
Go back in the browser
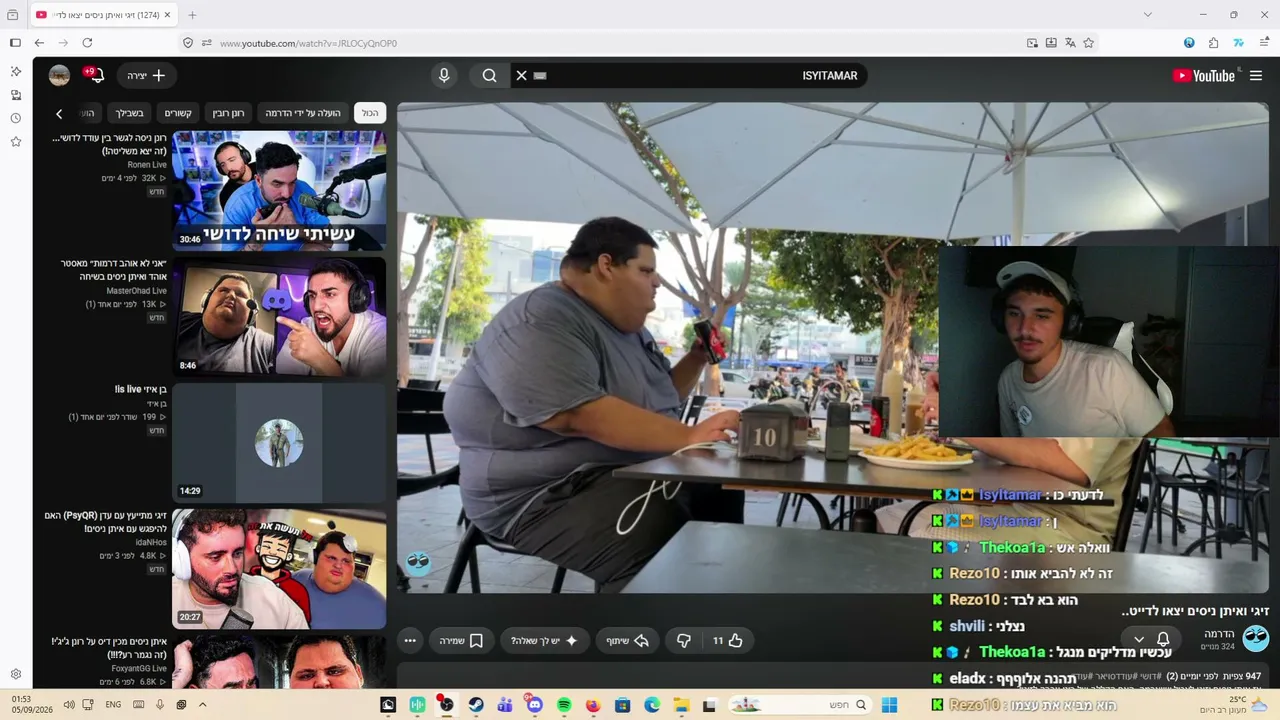39,43
